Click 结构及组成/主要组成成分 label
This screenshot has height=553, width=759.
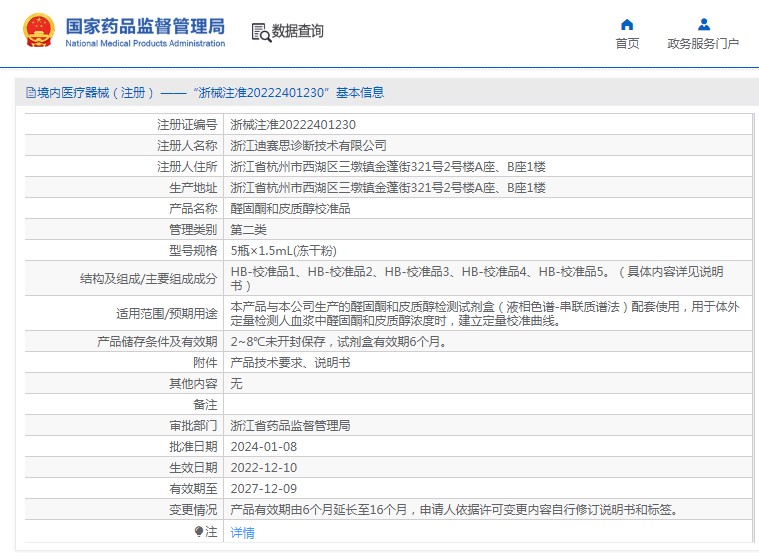coord(148,279)
